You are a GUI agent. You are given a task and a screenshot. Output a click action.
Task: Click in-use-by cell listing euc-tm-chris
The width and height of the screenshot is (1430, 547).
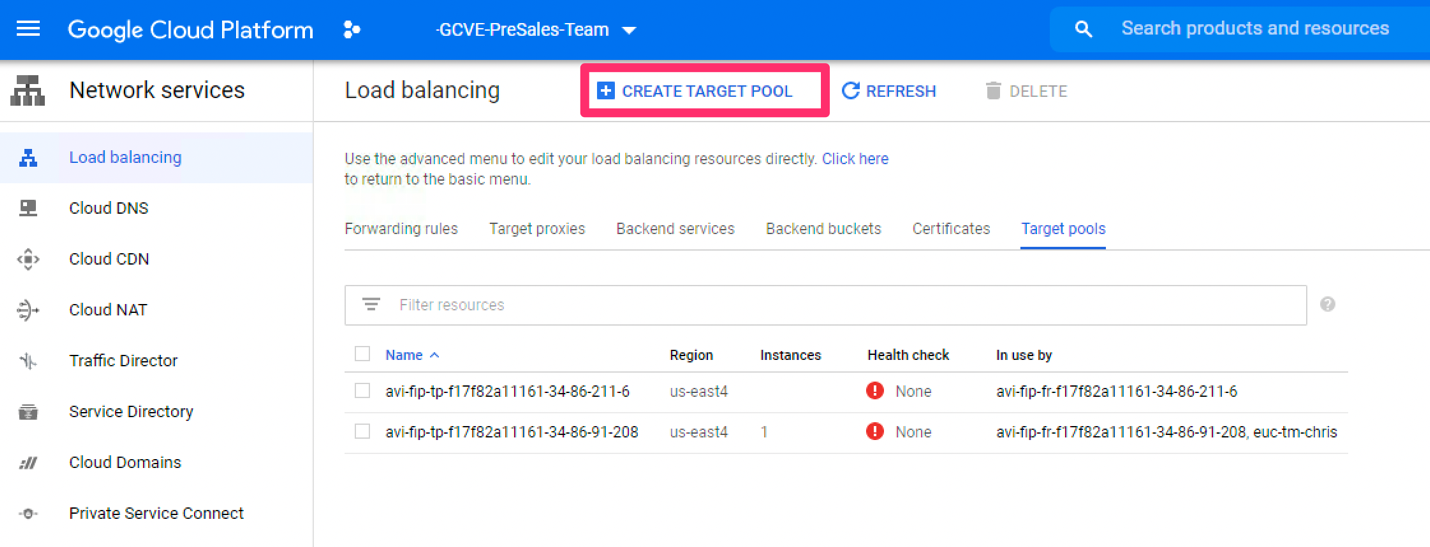(x=1167, y=432)
